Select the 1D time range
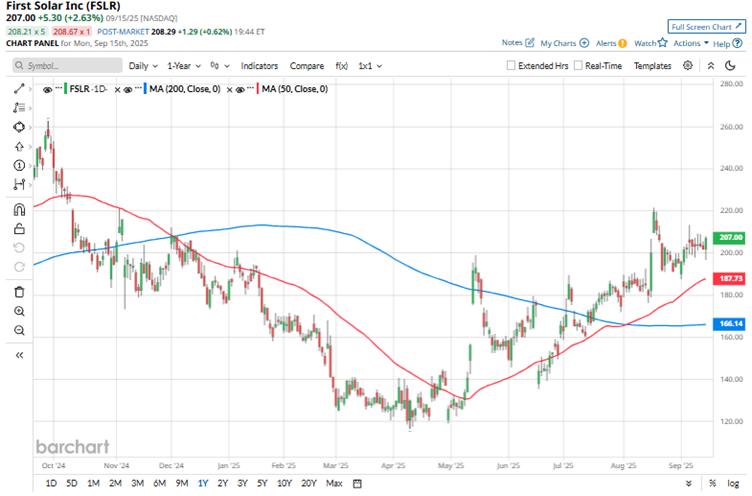The image size is (752, 496). click(51, 484)
